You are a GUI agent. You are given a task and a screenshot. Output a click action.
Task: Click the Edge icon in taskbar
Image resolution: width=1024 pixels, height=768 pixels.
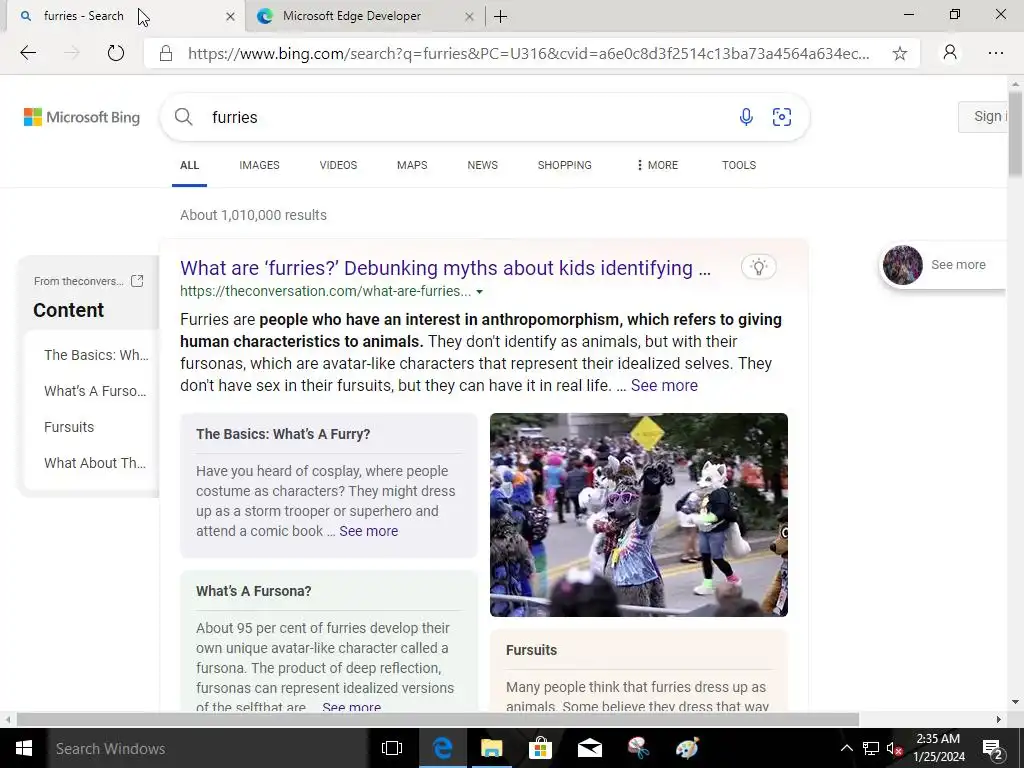coord(442,748)
